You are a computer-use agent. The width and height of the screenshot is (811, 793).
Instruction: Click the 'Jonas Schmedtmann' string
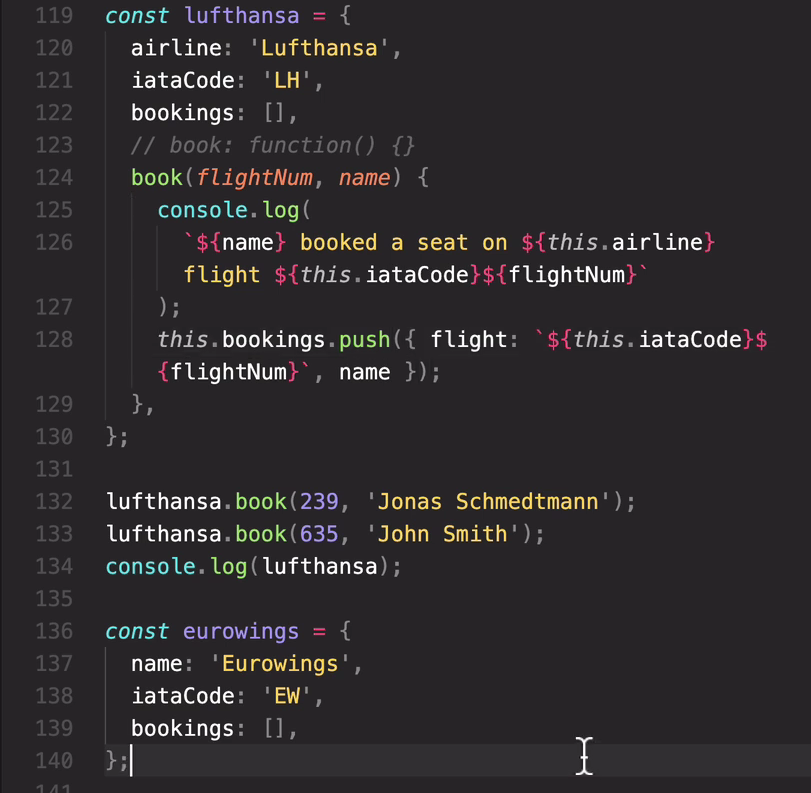(x=488, y=501)
